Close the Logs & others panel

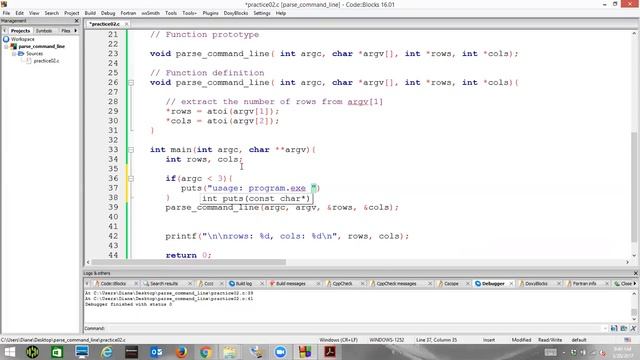point(635,273)
